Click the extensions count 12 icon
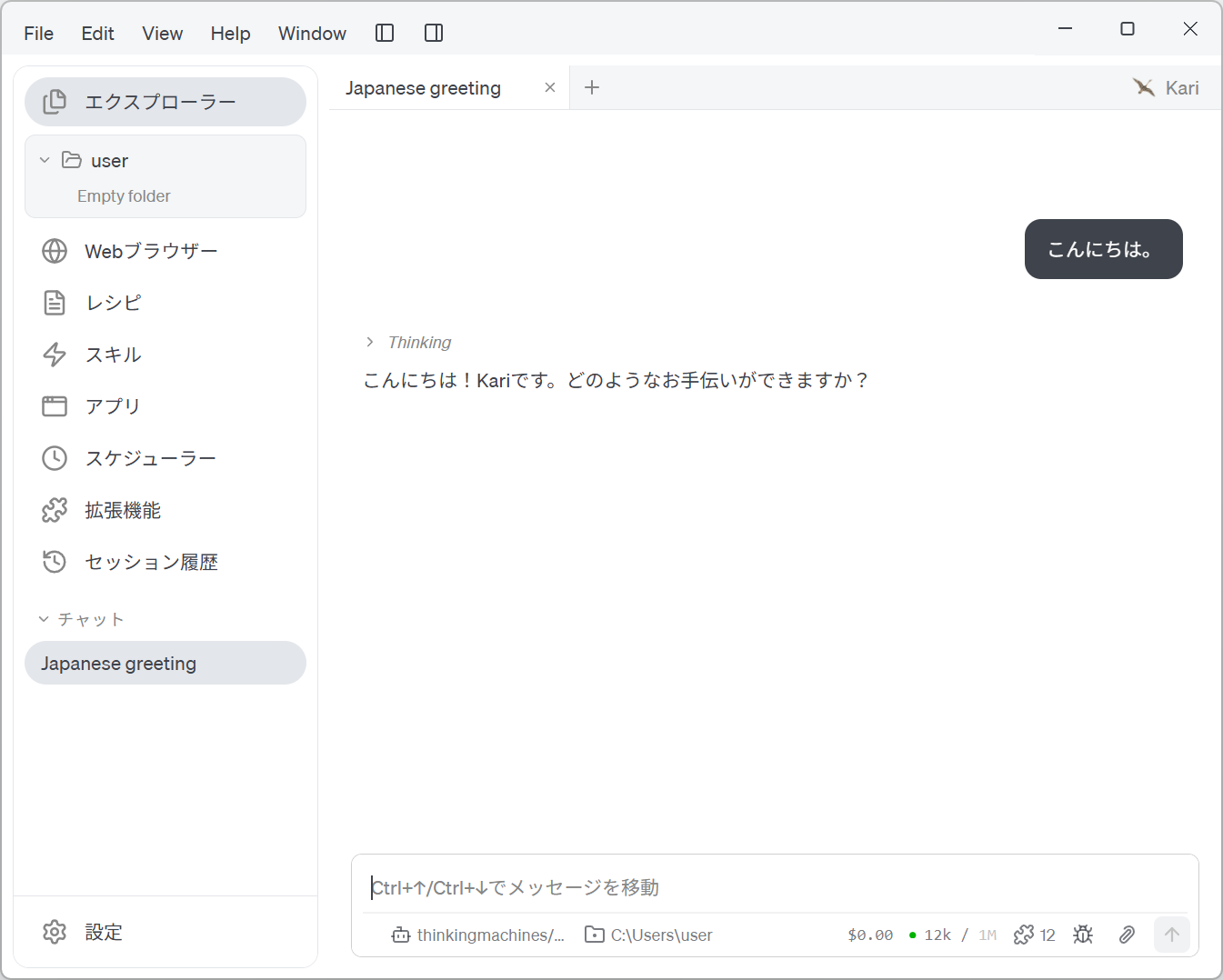This screenshot has height=980, width=1223. click(x=1035, y=935)
